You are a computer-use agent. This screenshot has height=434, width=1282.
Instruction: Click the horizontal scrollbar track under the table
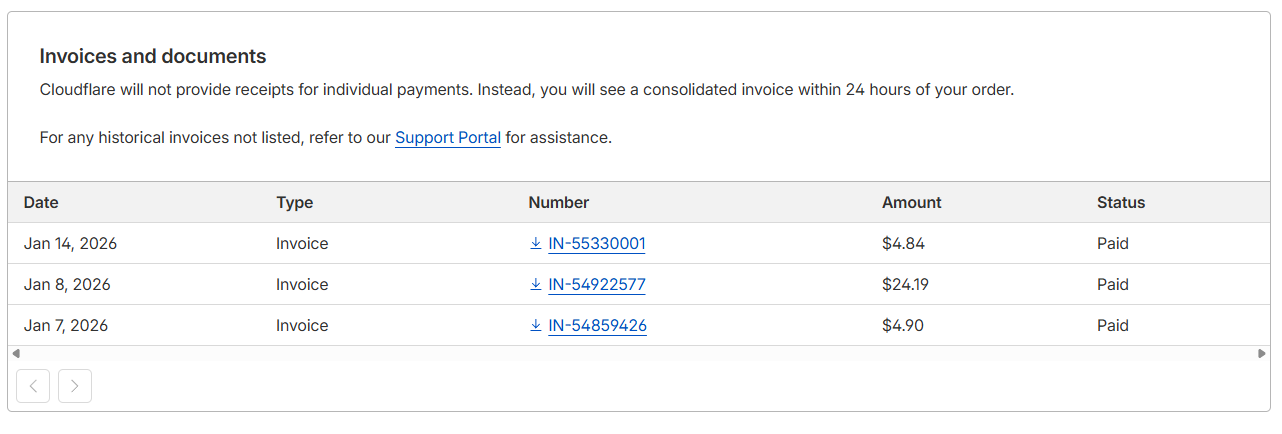click(x=640, y=353)
